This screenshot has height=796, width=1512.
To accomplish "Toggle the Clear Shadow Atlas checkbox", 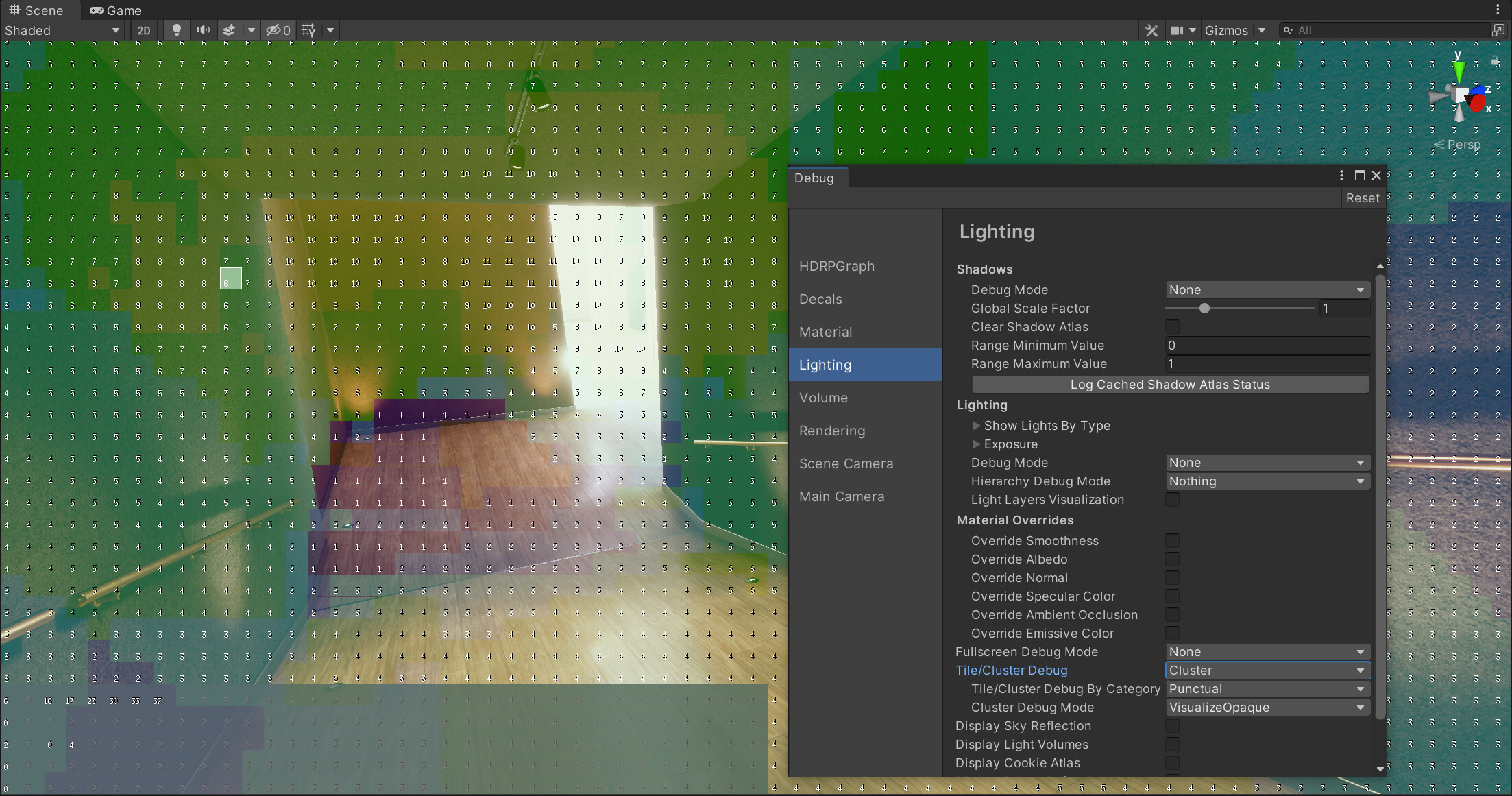I will pos(1173,327).
